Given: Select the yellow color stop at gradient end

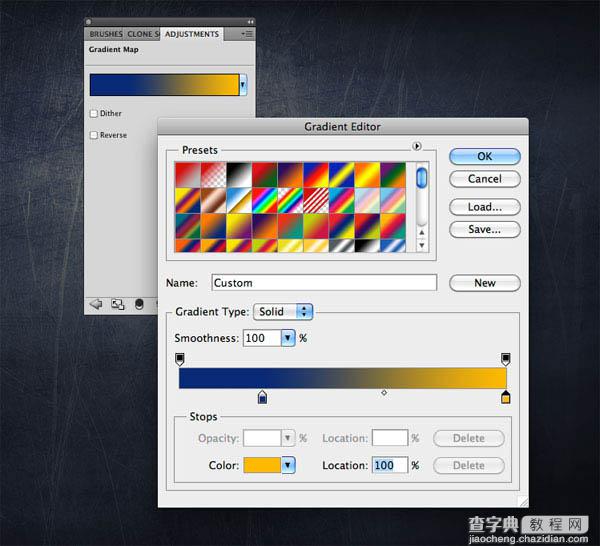Looking at the screenshot, I should (x=505, y=397).
